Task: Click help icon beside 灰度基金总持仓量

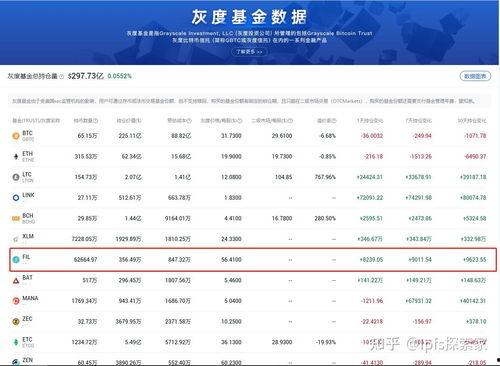Action: pos(61,76)
